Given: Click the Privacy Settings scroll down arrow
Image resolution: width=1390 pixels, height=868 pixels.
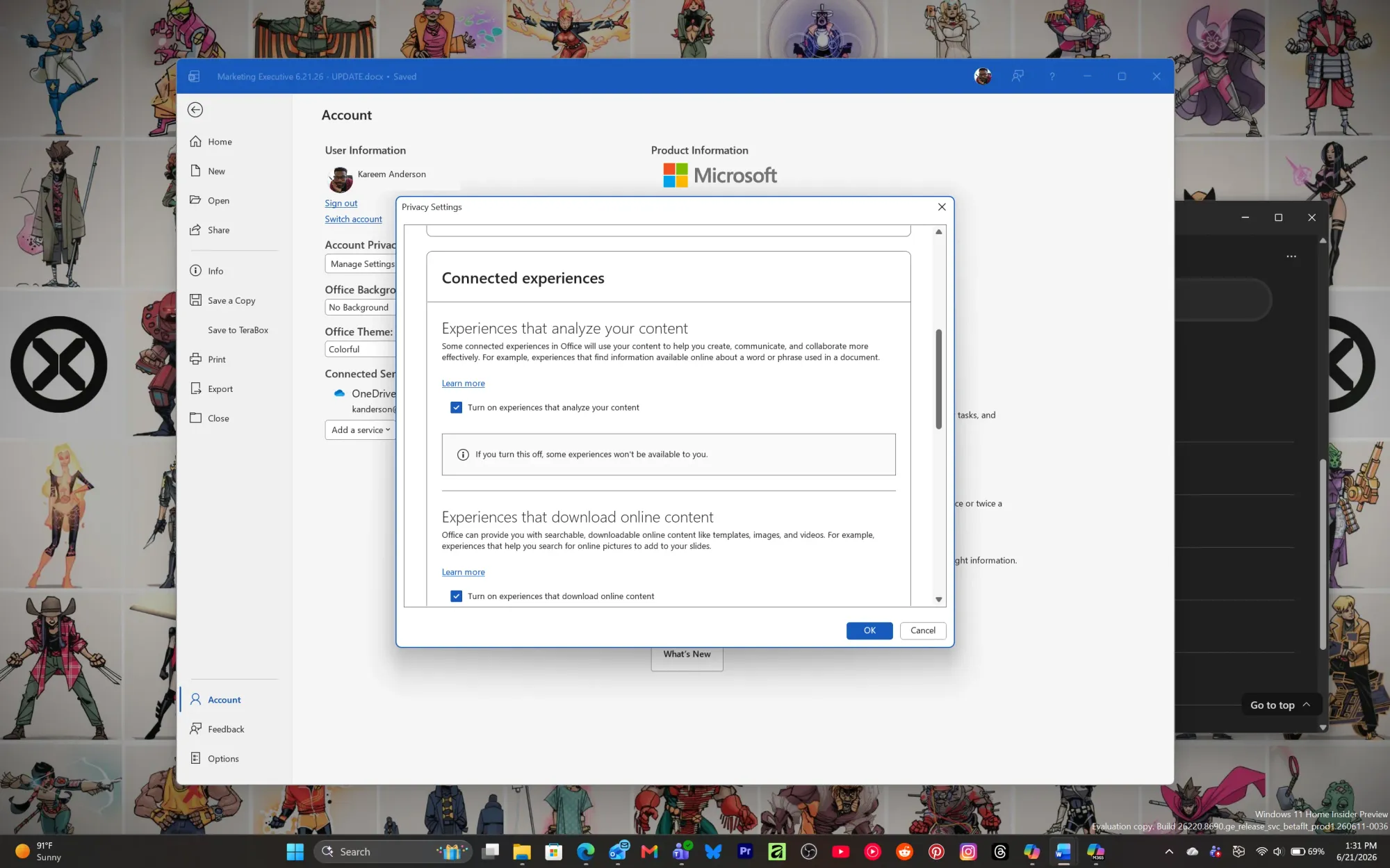Looking at the screenshot, I should coord(938,599).
